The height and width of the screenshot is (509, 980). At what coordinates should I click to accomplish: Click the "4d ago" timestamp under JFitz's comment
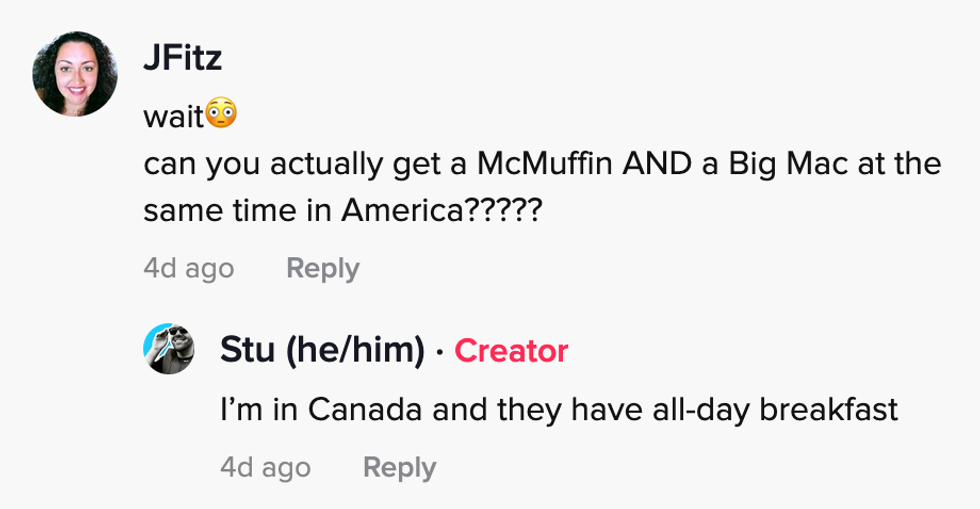pos(189,269)
